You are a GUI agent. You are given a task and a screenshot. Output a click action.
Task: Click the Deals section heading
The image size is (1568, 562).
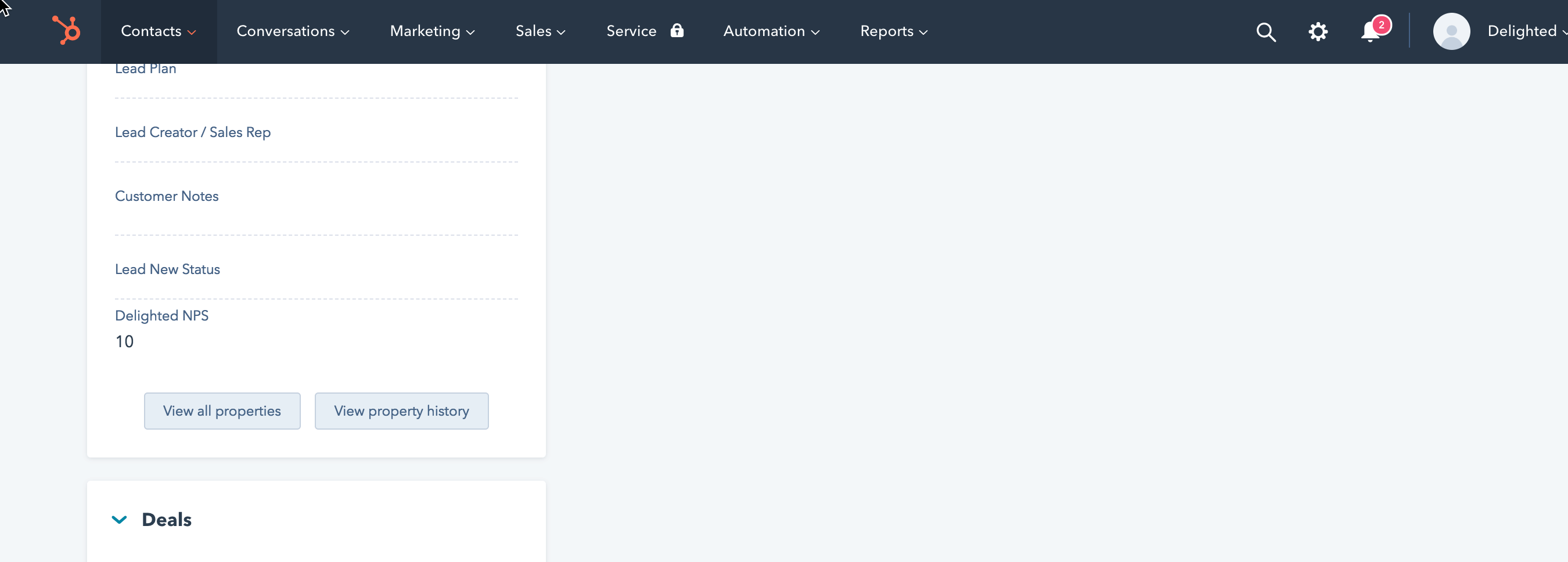click(x=167, y=520)
